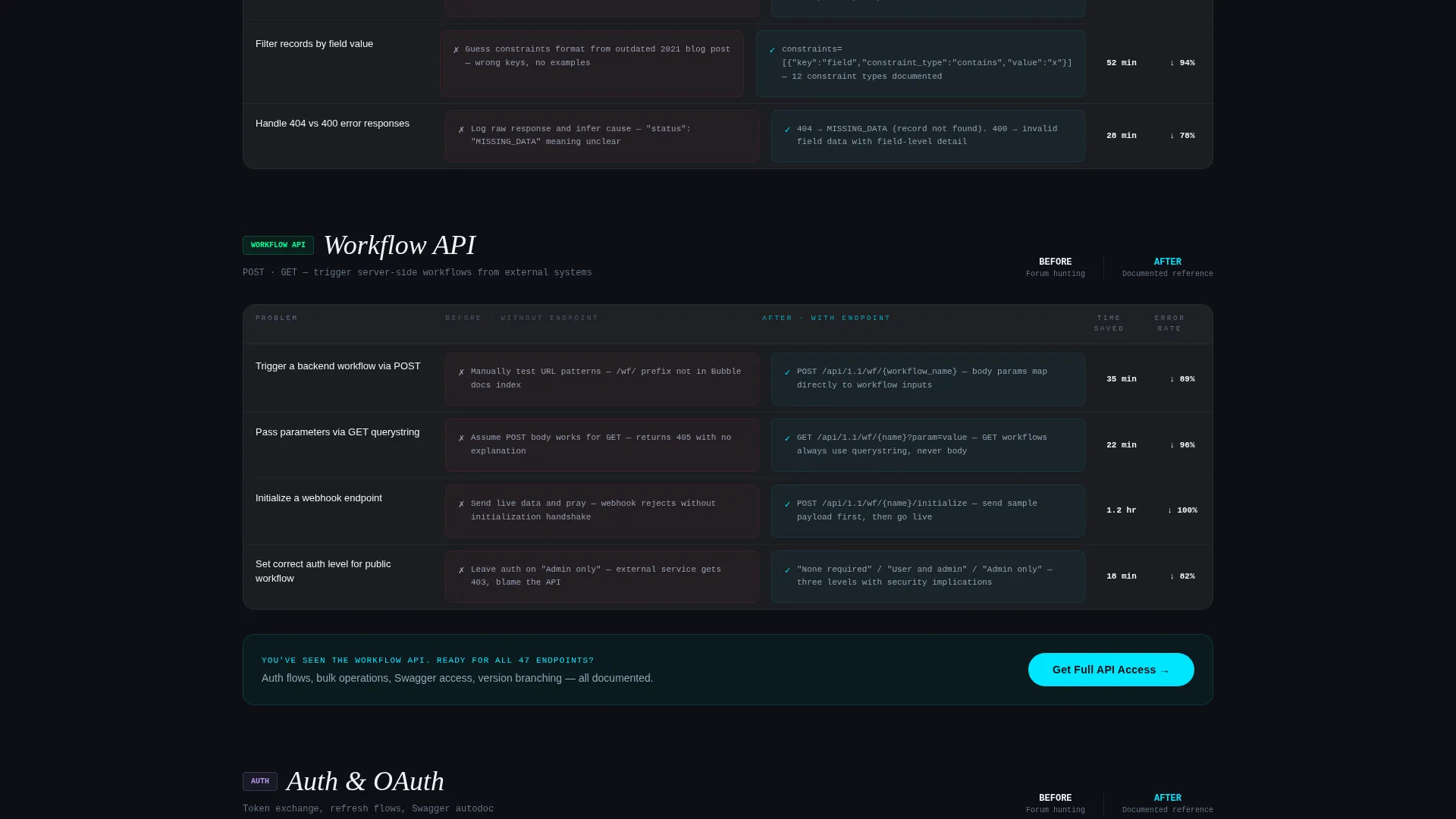Click the AFTER 'Documented reference' legend in Workflow section
The width and height of the screenshot is (1456, 819).
1167,268
